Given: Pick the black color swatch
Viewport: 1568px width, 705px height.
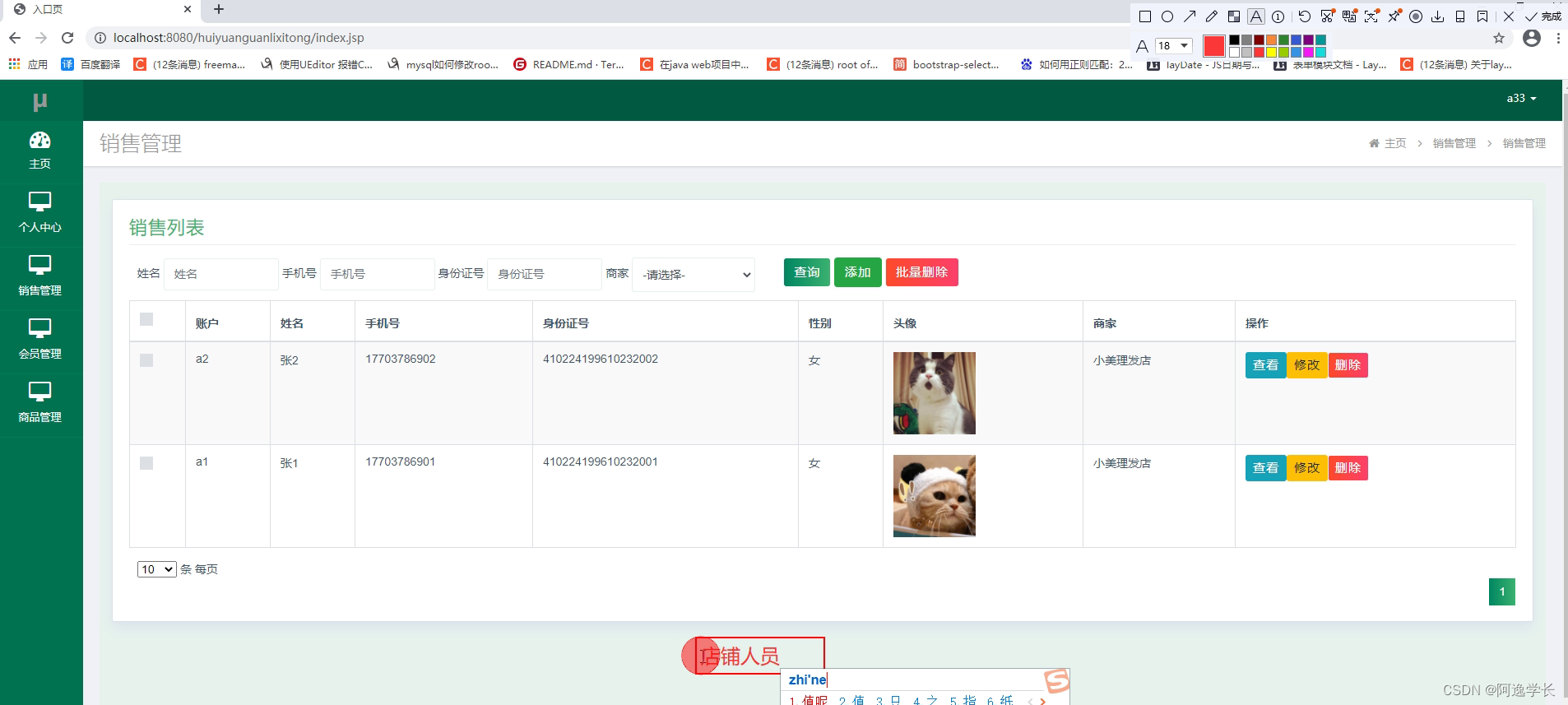Looking at the screenshot, I should tap(1234, 39).
